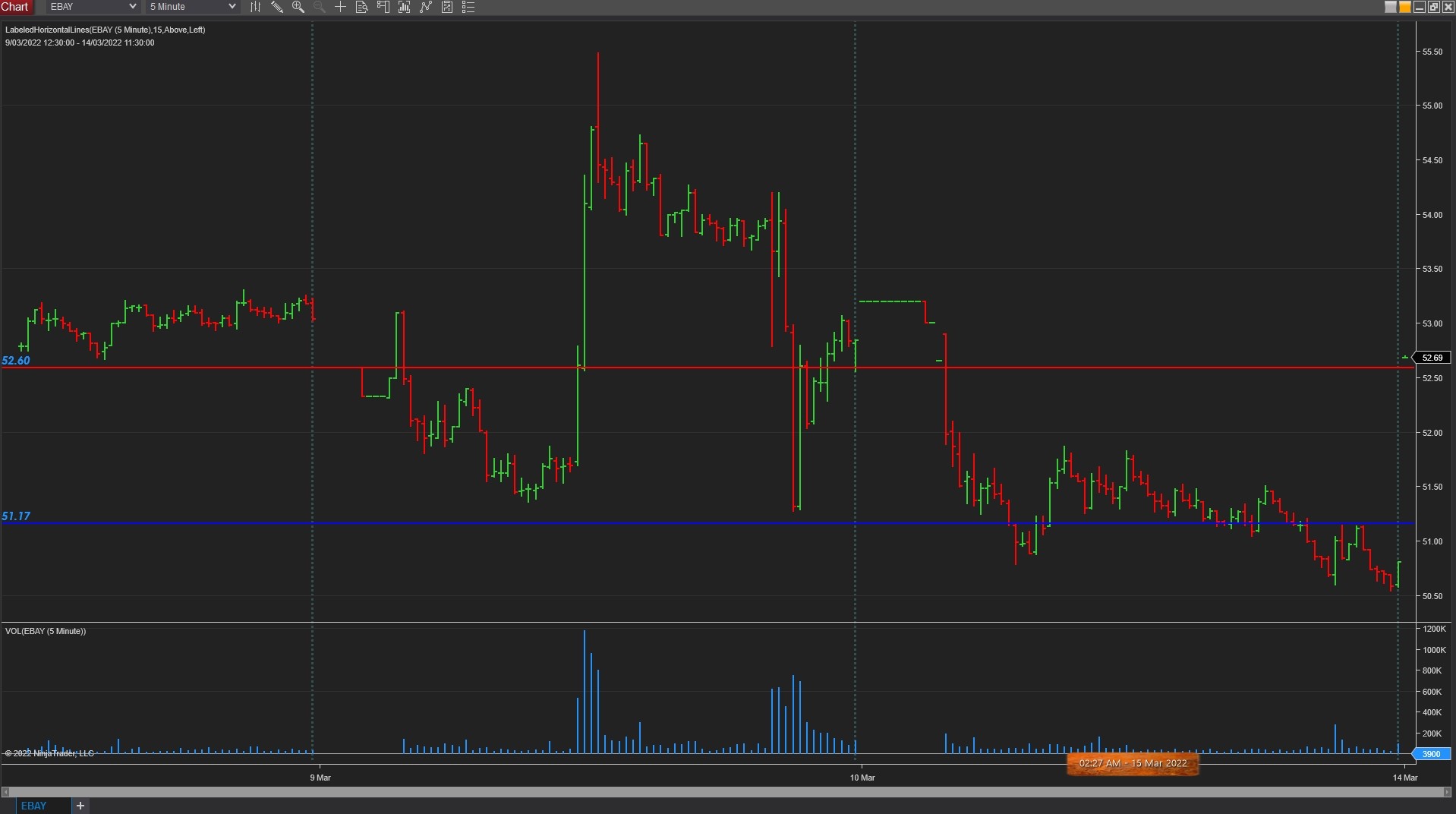This screenshot has height=814, width=1456.
Task: Expand the 5 Minute interval dropdown
Action: tap(192, 7)
